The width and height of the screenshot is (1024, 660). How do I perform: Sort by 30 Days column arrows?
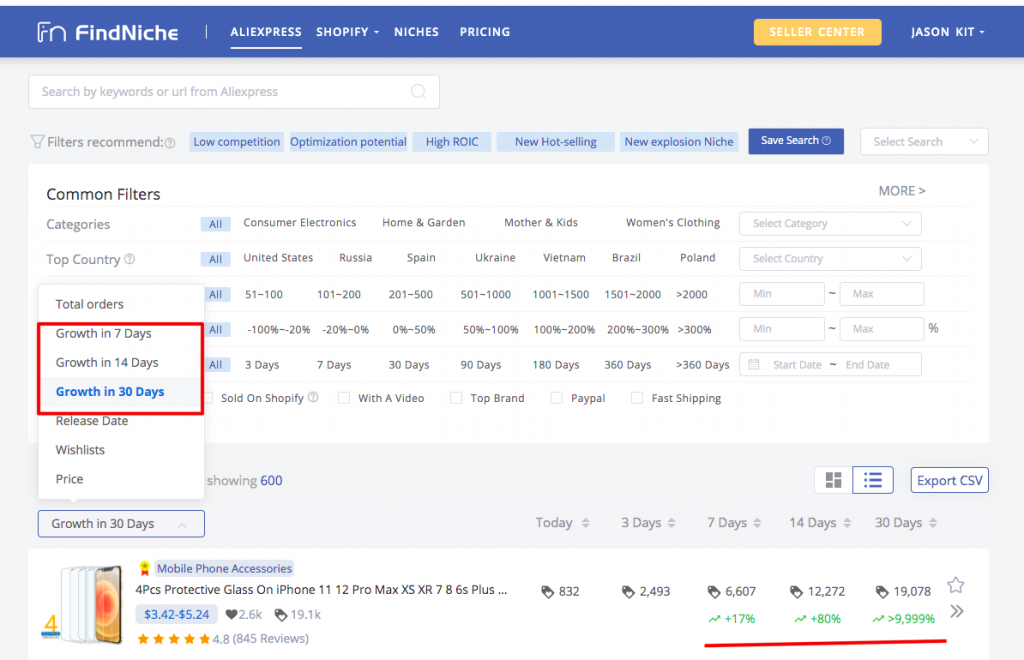coord(933,523)
